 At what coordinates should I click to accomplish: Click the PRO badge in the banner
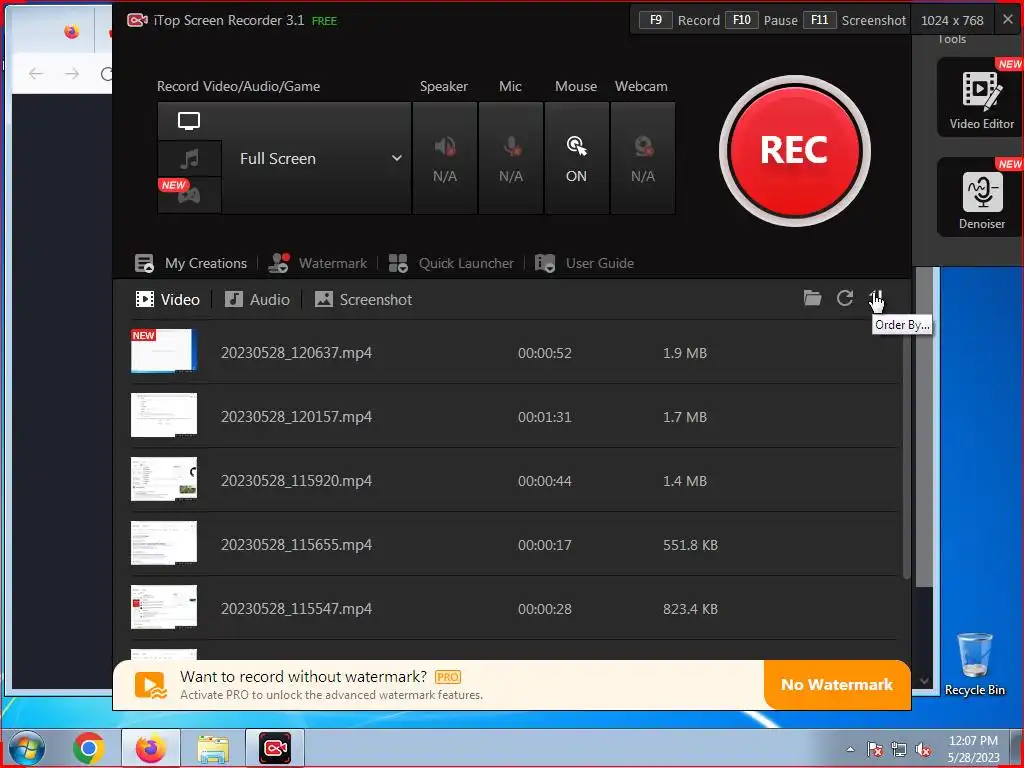click(448, 677)
